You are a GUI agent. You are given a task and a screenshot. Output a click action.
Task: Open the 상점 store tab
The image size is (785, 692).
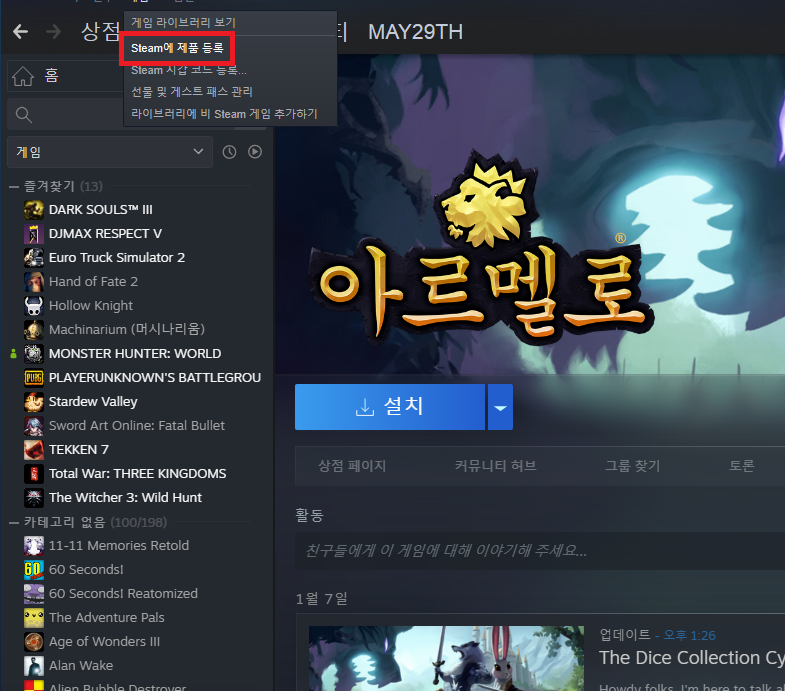pyautogui.click(x=100, y=32)
